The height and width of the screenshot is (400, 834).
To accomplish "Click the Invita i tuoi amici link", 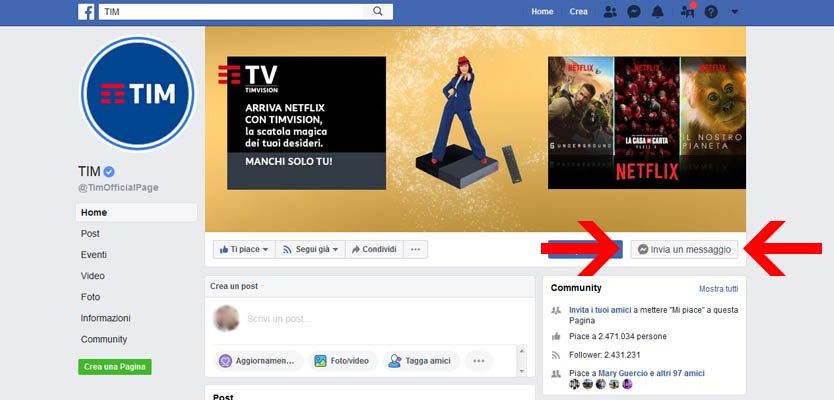I will [600, 310].
